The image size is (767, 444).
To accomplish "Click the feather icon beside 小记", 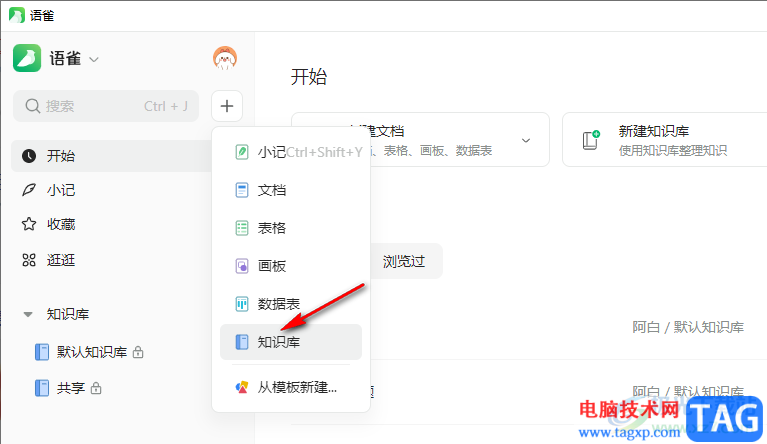I will point(29,190).
